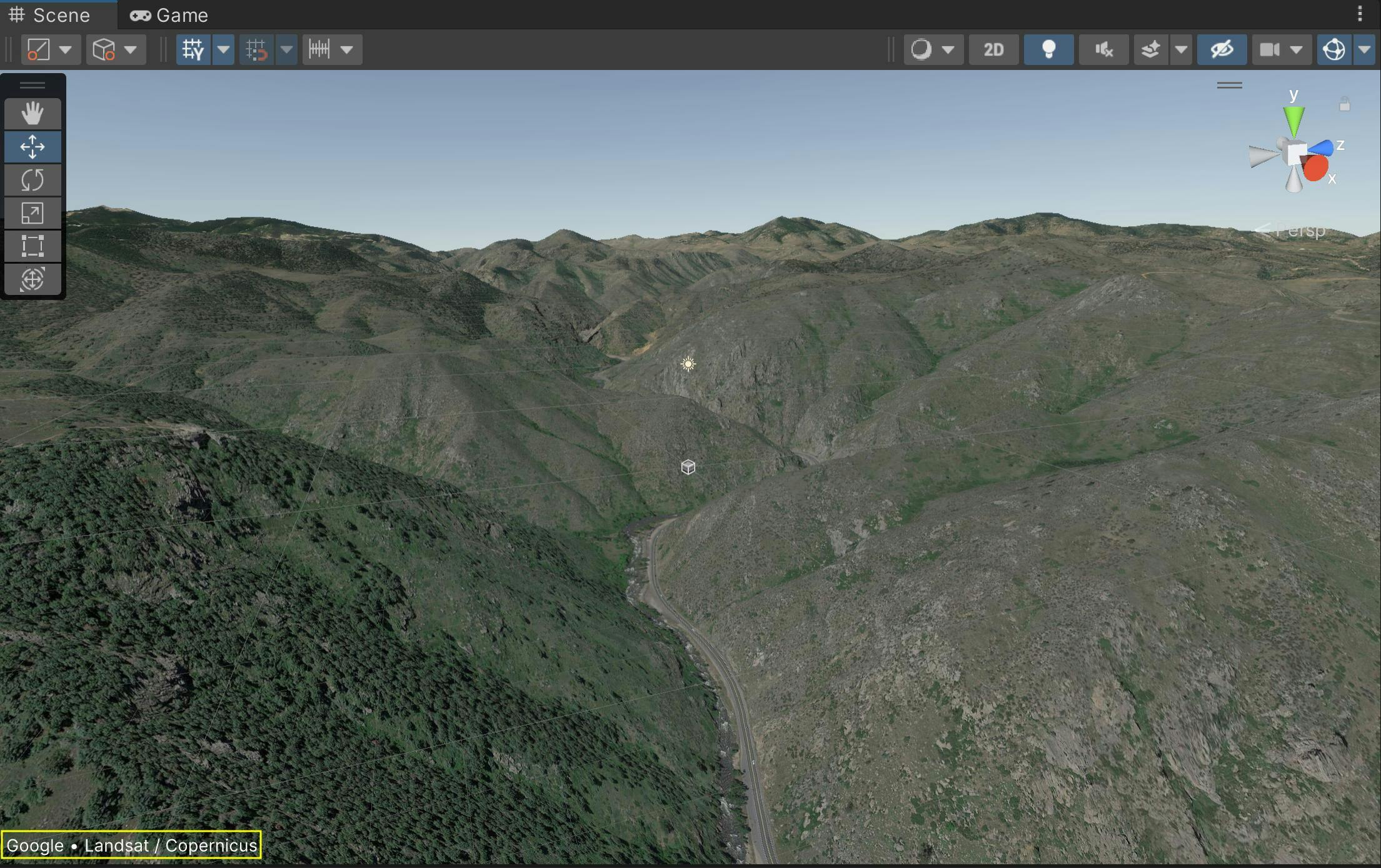
Task: Toggle scene visibility with the eye icon
Action: pos(1220,49)
